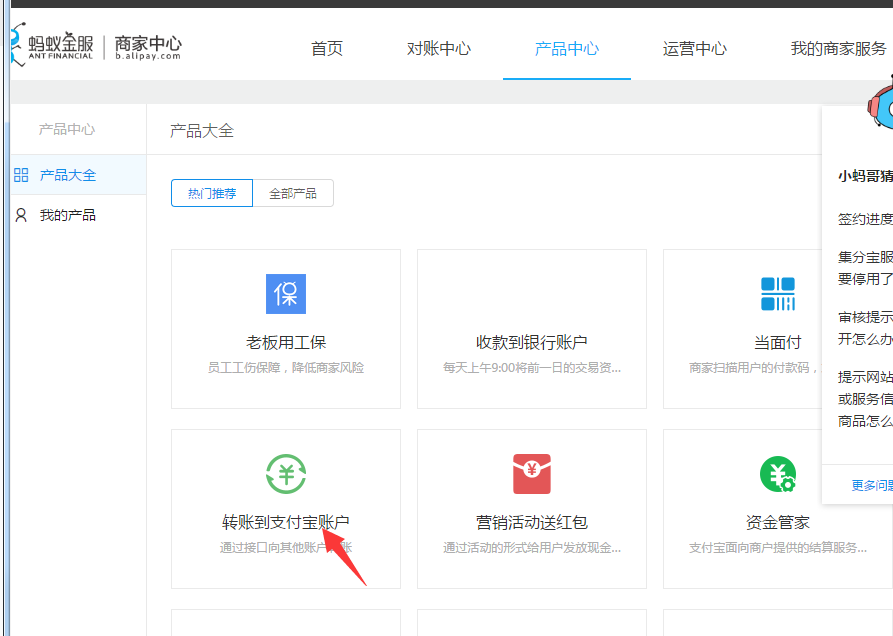Click the red envelope 营销活动送红包 icon
The height and width of the screenshot is (636, 893).
click(531, 474)
